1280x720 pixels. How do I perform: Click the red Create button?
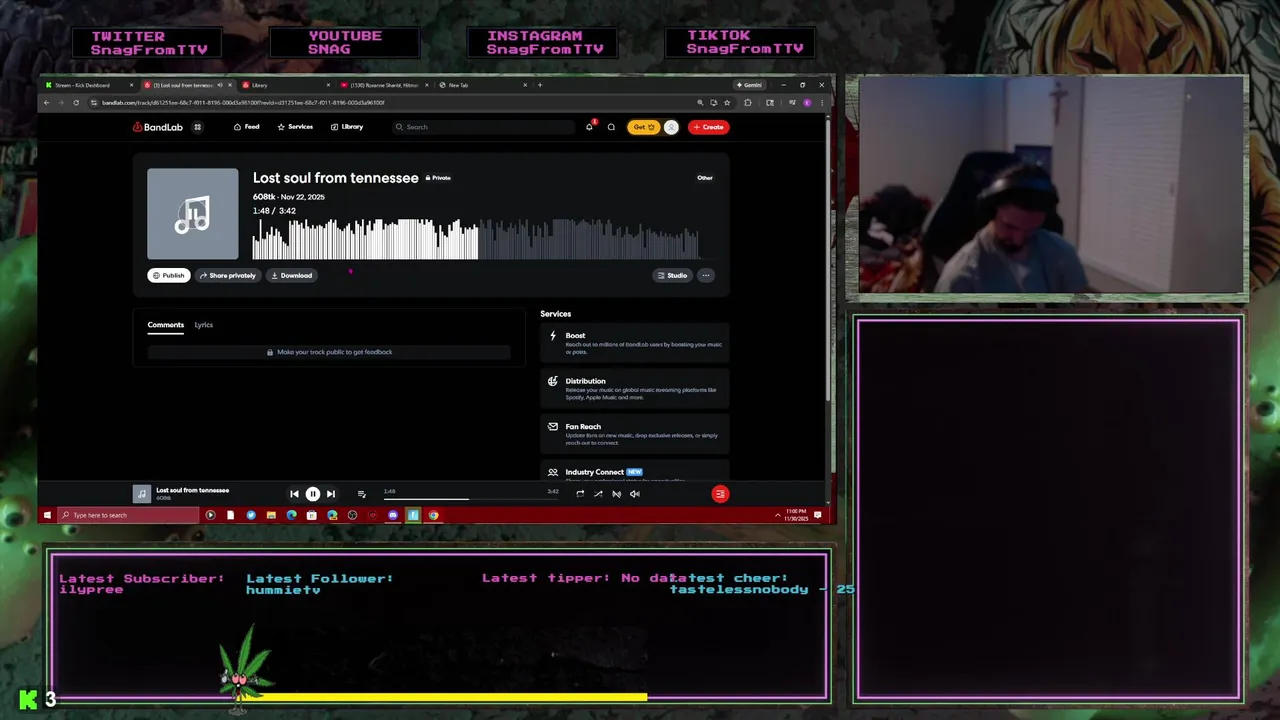[x=708, y=127]
